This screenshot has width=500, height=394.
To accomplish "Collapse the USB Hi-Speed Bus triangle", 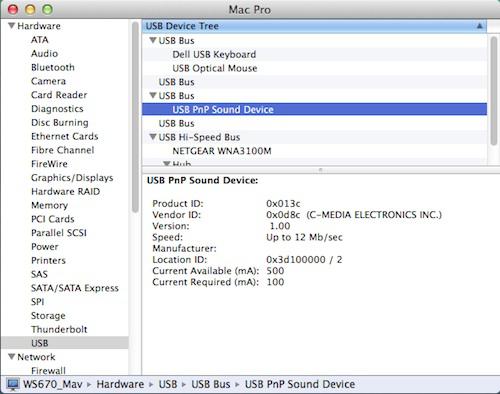I will coord(153,137).
